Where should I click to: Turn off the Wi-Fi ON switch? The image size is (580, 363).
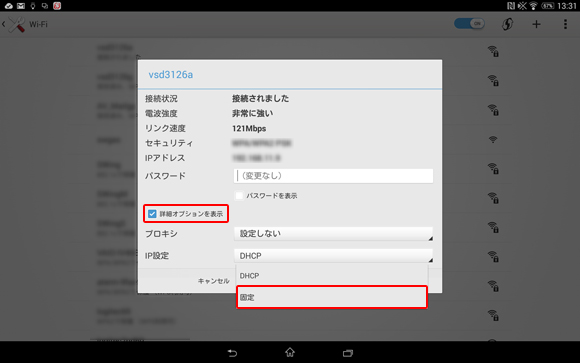(x=469, y=24)
